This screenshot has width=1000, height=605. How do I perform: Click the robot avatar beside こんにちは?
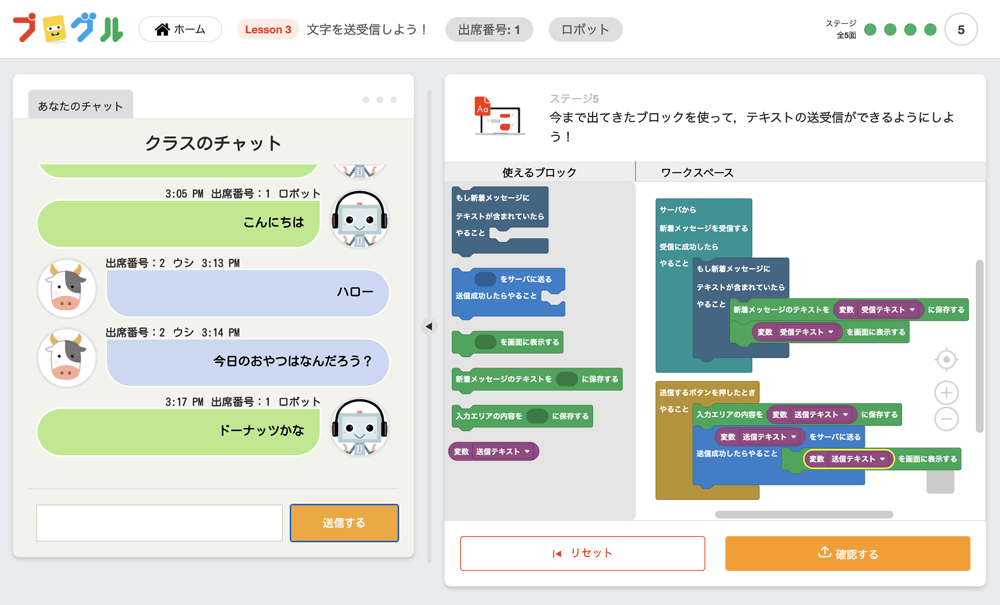(x=360, y=219)
